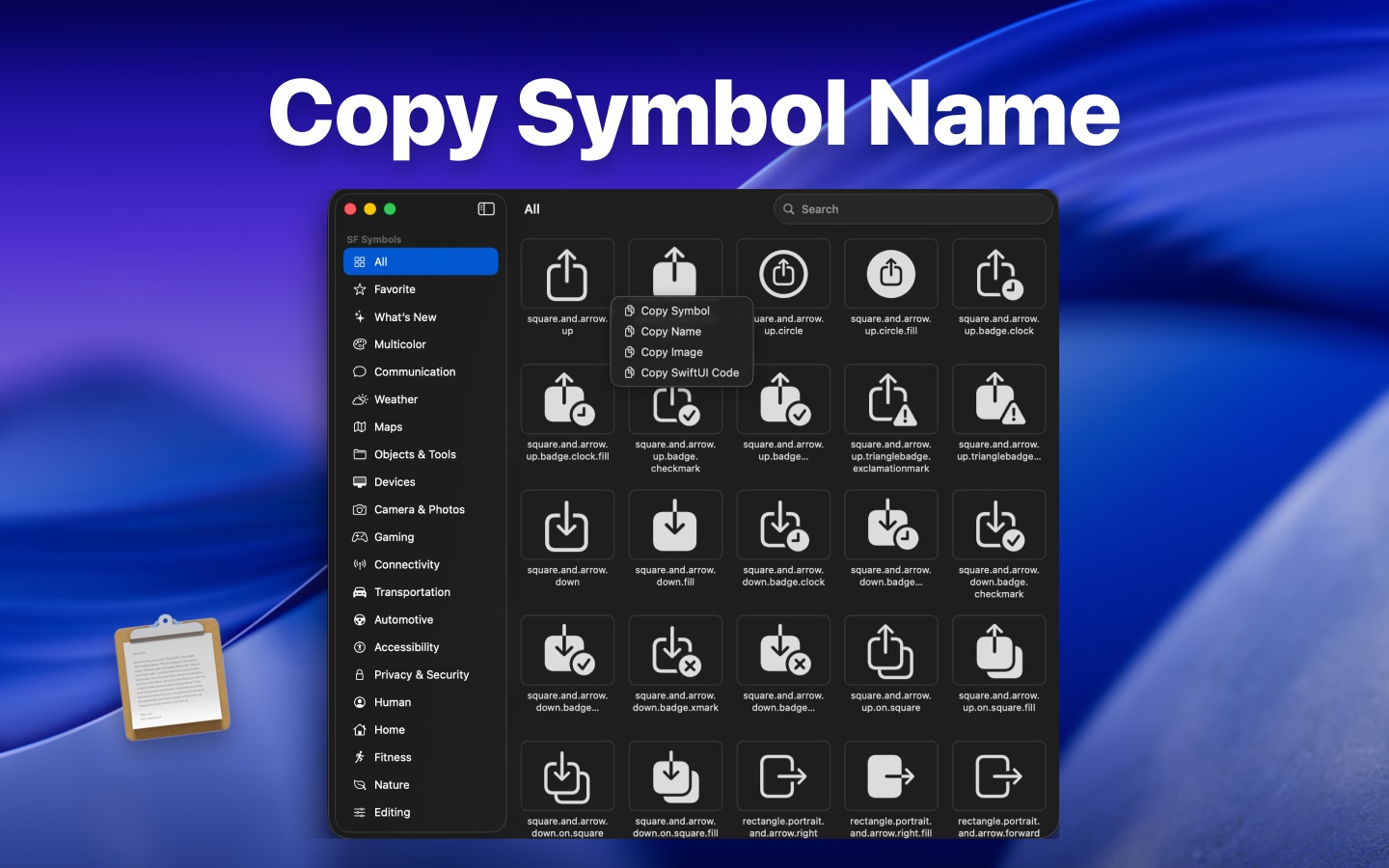Viewport: 1389px width, 868px height.
Task: Open the All category in sidebar
Action: coord(421,261)
